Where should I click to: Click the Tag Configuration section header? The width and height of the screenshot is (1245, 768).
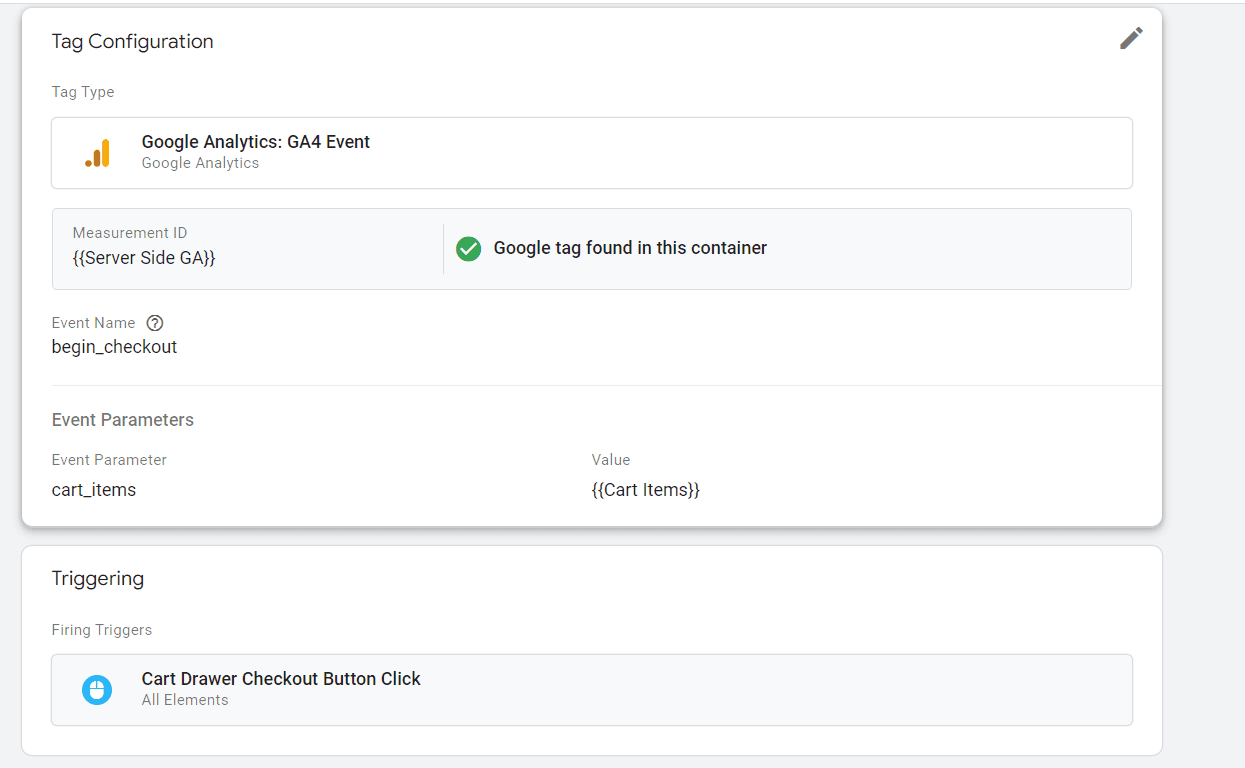(x=132, y=41)
